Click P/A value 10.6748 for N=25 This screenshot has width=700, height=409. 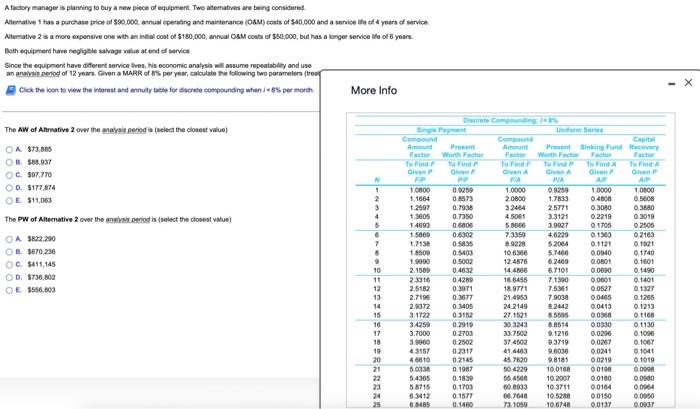point(558,405)
